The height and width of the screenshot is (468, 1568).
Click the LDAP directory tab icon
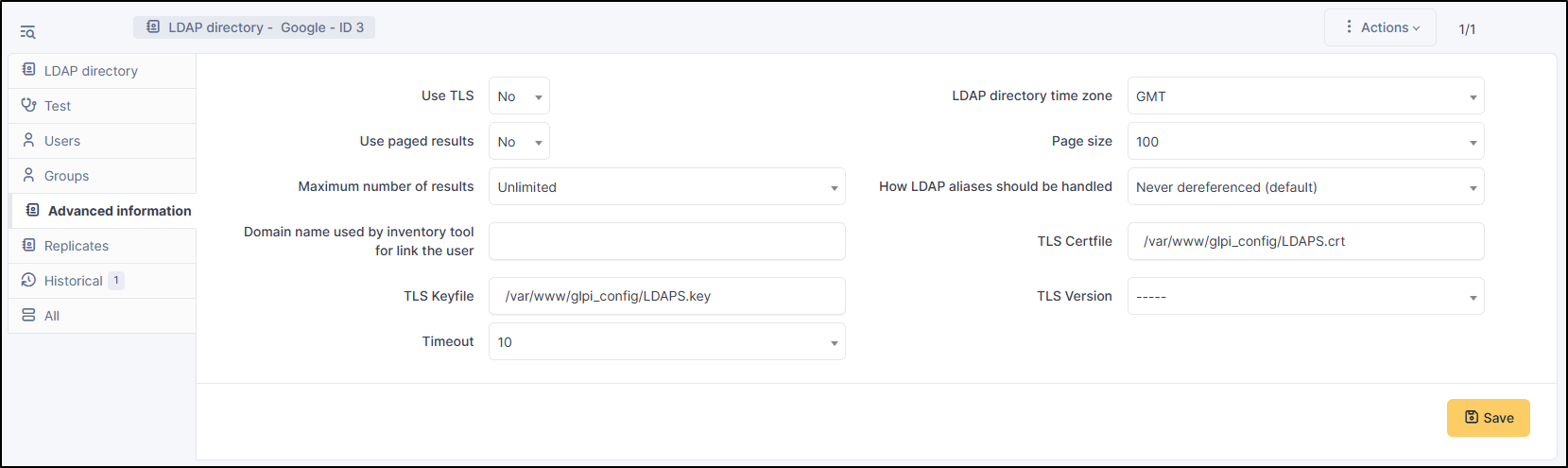point(28,70)
